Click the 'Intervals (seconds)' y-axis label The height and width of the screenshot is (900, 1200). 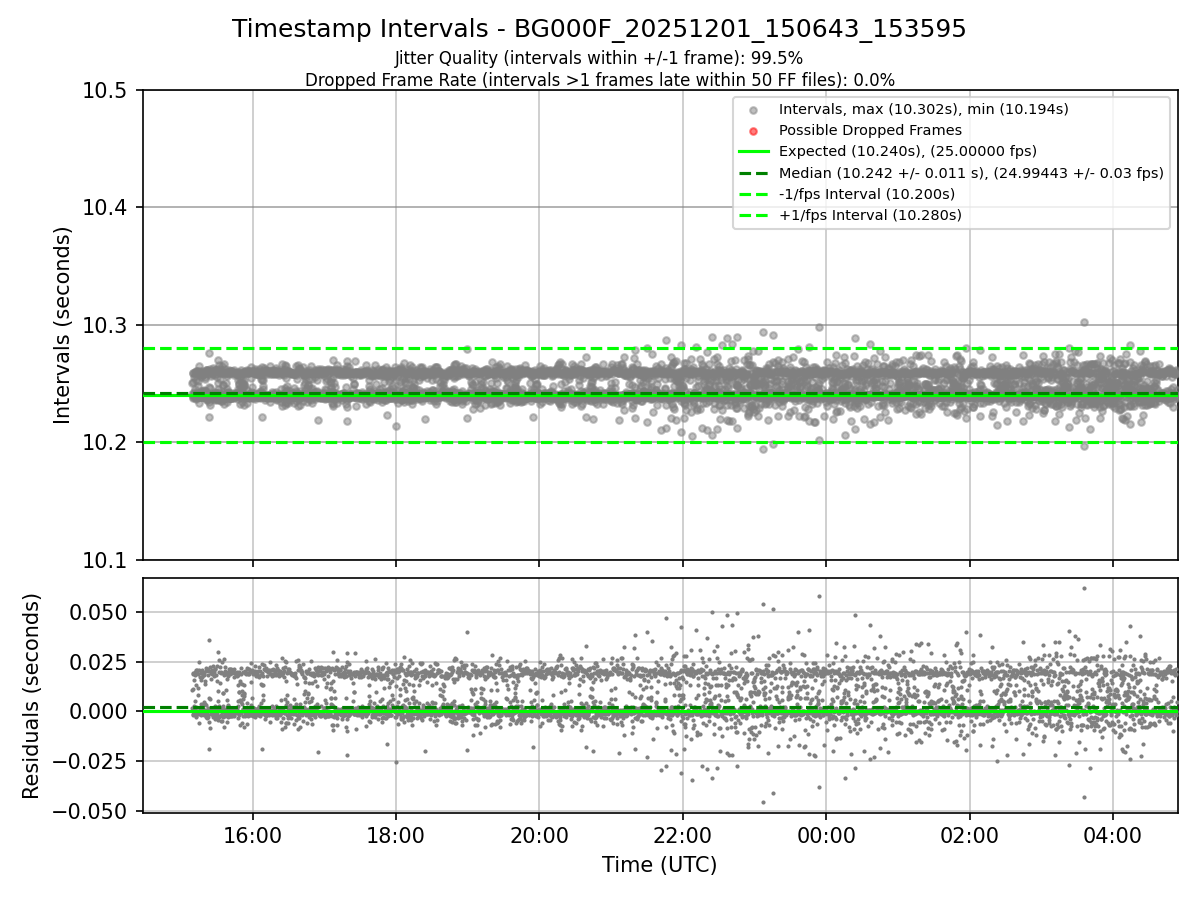click(63, 325)
